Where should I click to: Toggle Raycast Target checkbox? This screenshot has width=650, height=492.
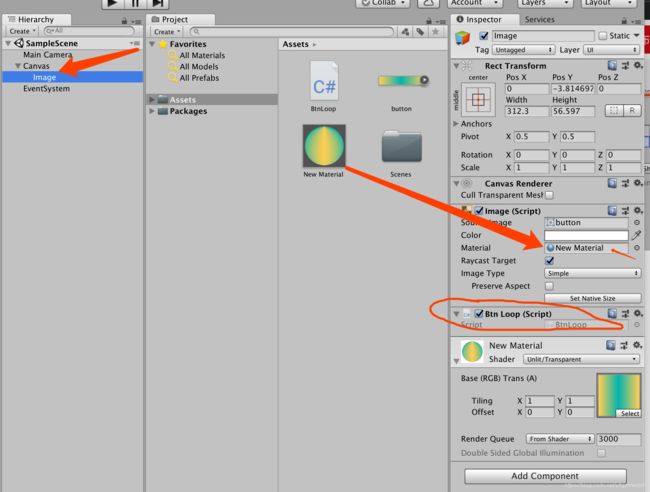point(550,261)
